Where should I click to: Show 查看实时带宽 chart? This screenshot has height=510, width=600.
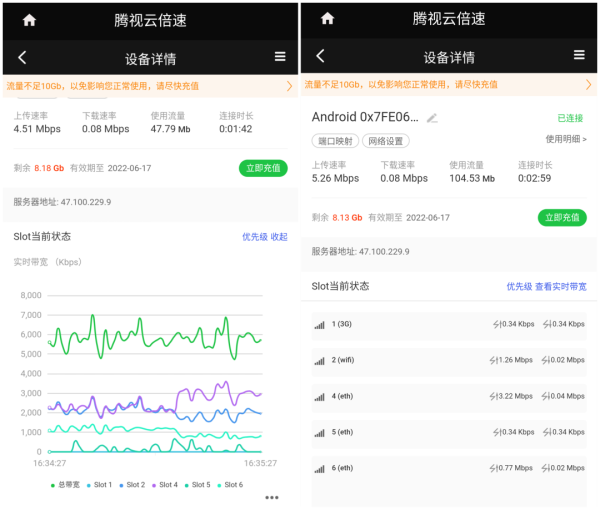click(x=561, y=286)
